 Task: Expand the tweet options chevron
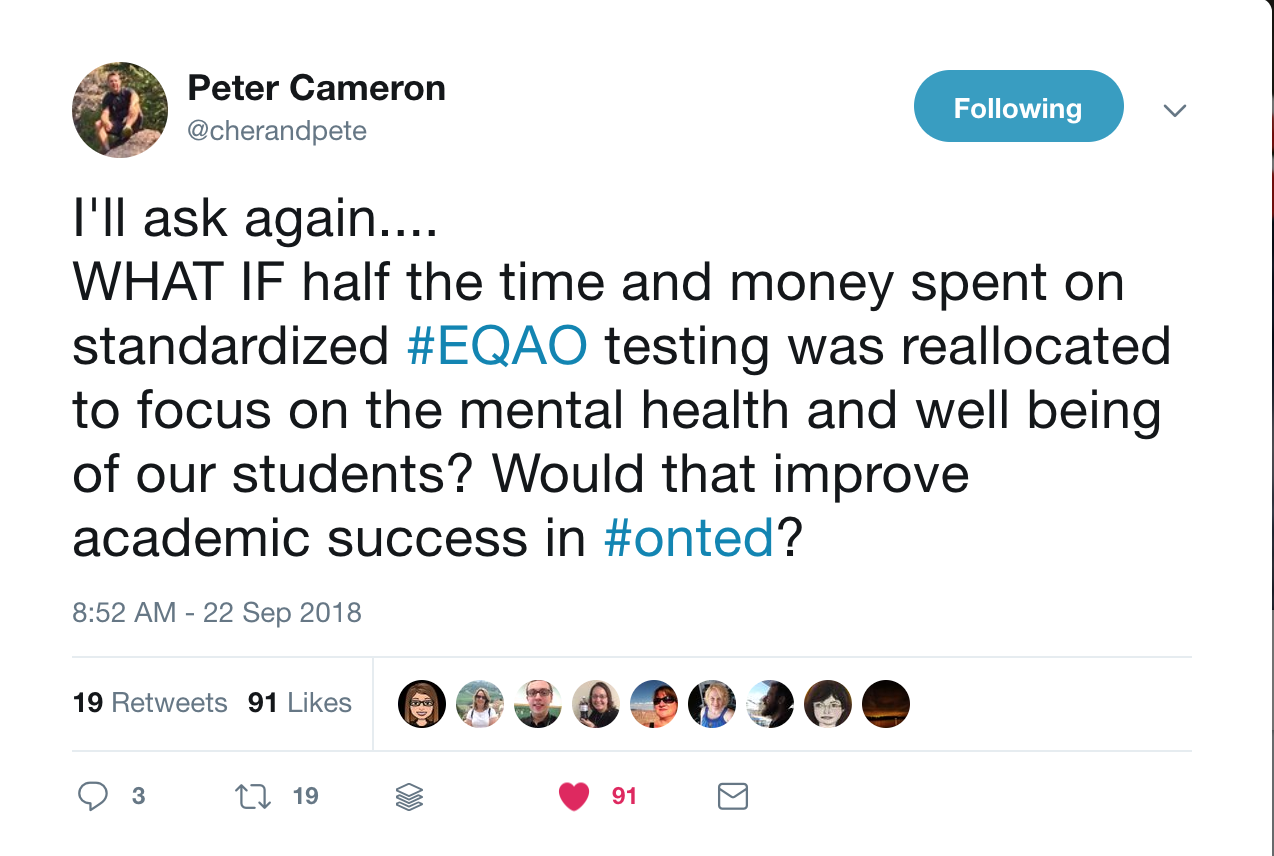1176,110
